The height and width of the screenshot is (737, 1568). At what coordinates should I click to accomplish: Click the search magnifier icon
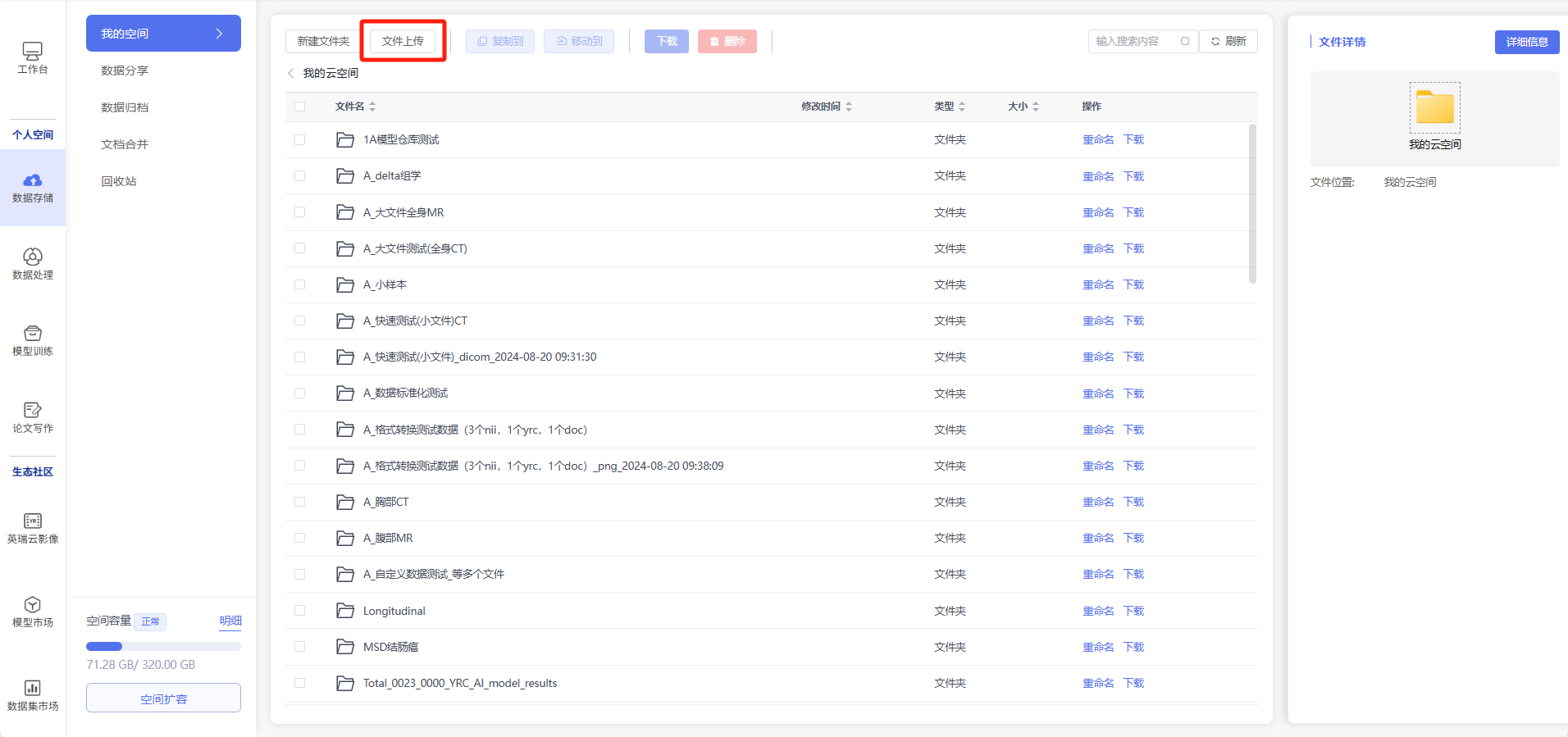pyautogui.click(x=1185, y=41)
